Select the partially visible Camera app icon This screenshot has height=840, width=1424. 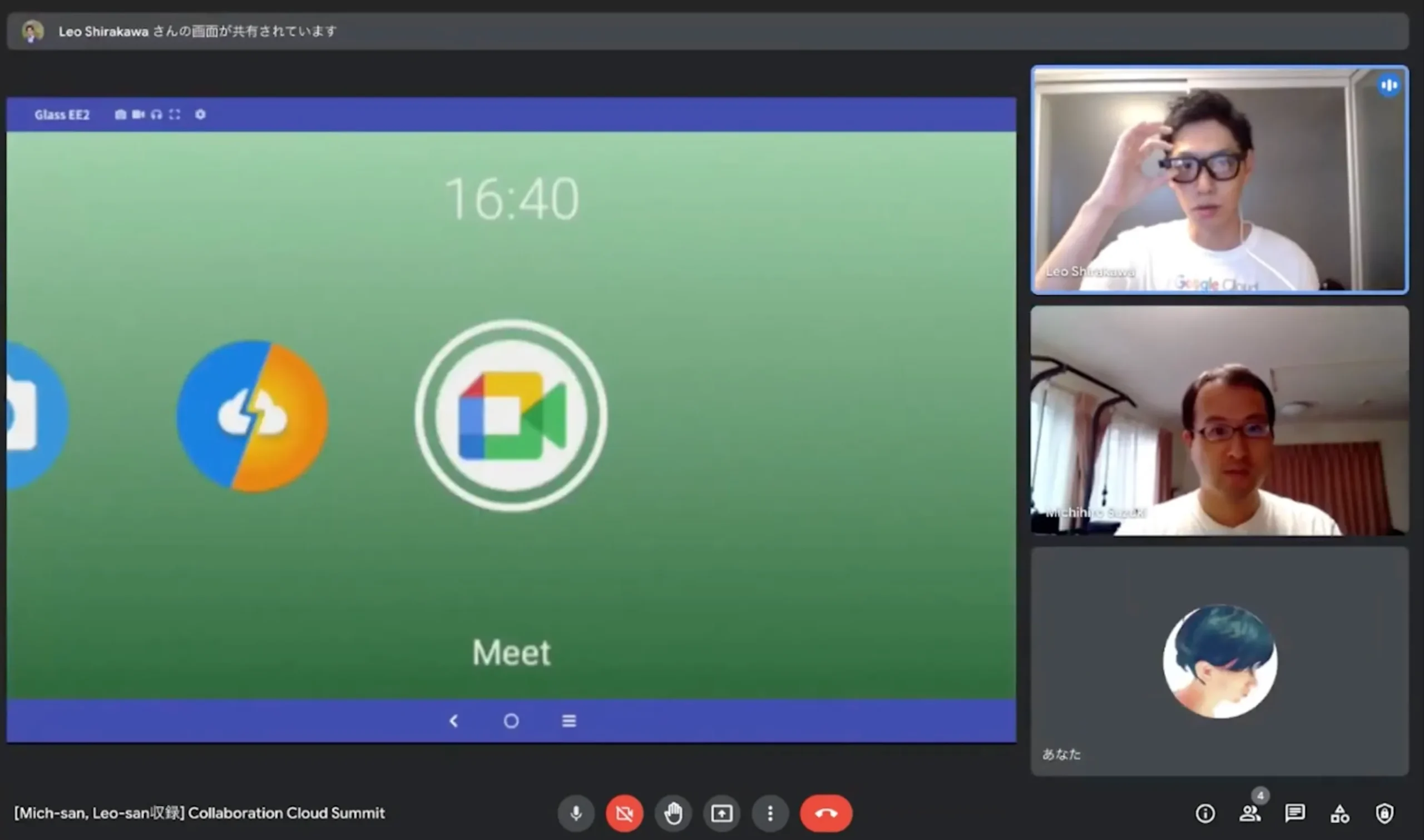37,416
